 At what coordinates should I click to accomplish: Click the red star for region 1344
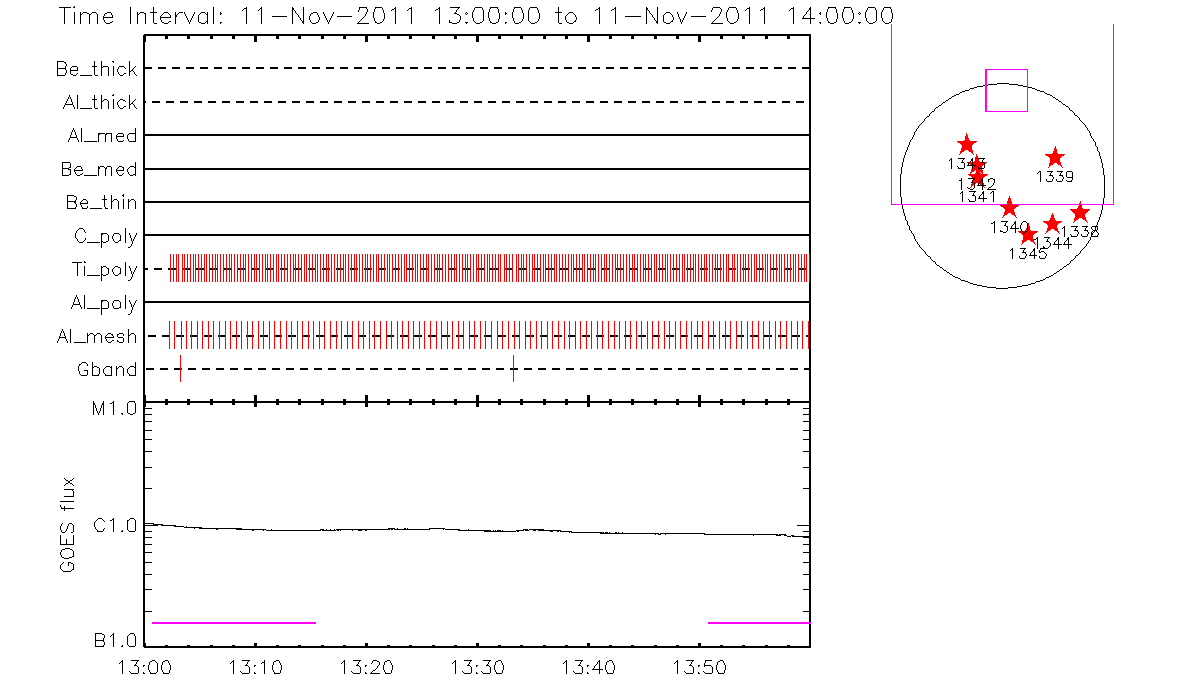click(x=1052, y=224)
